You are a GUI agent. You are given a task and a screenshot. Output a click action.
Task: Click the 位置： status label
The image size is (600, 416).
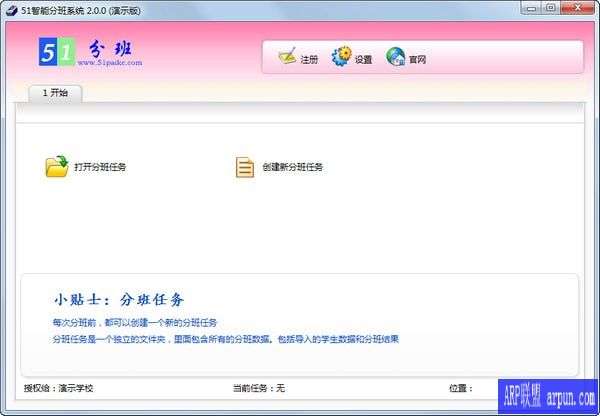tap(461, 388)
